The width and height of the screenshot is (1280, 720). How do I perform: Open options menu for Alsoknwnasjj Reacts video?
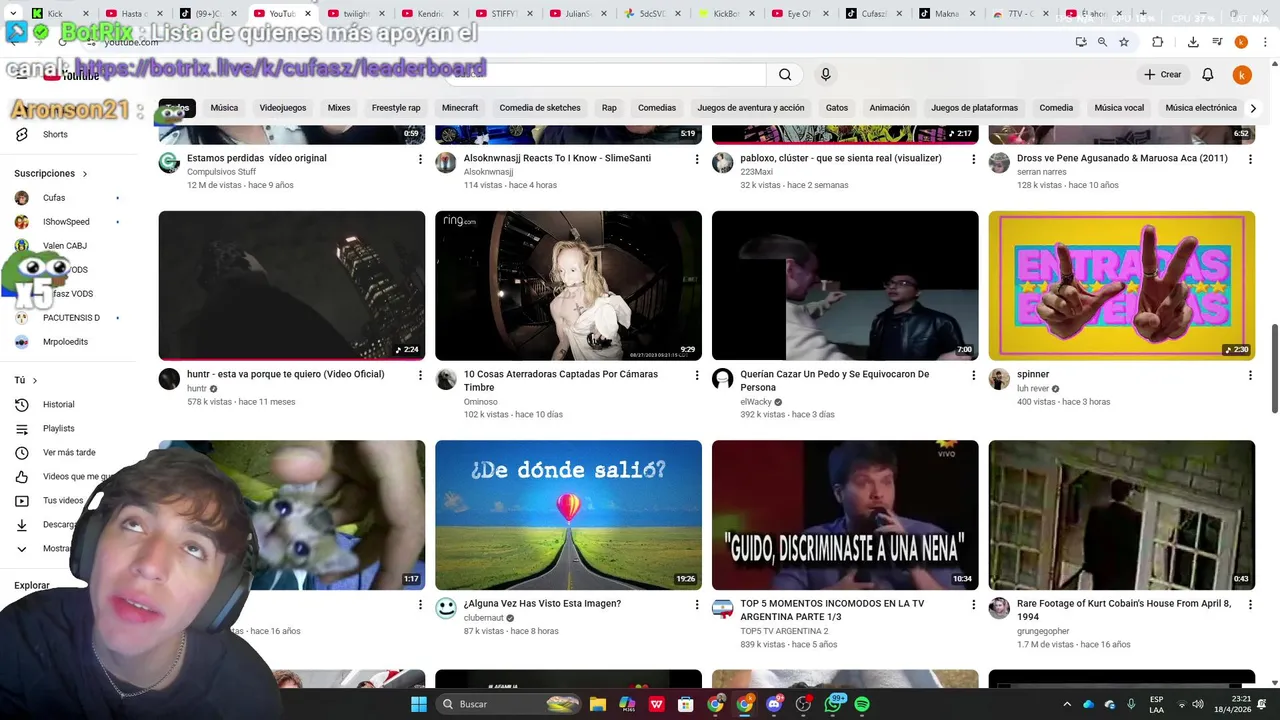click(x=697, y=159)
